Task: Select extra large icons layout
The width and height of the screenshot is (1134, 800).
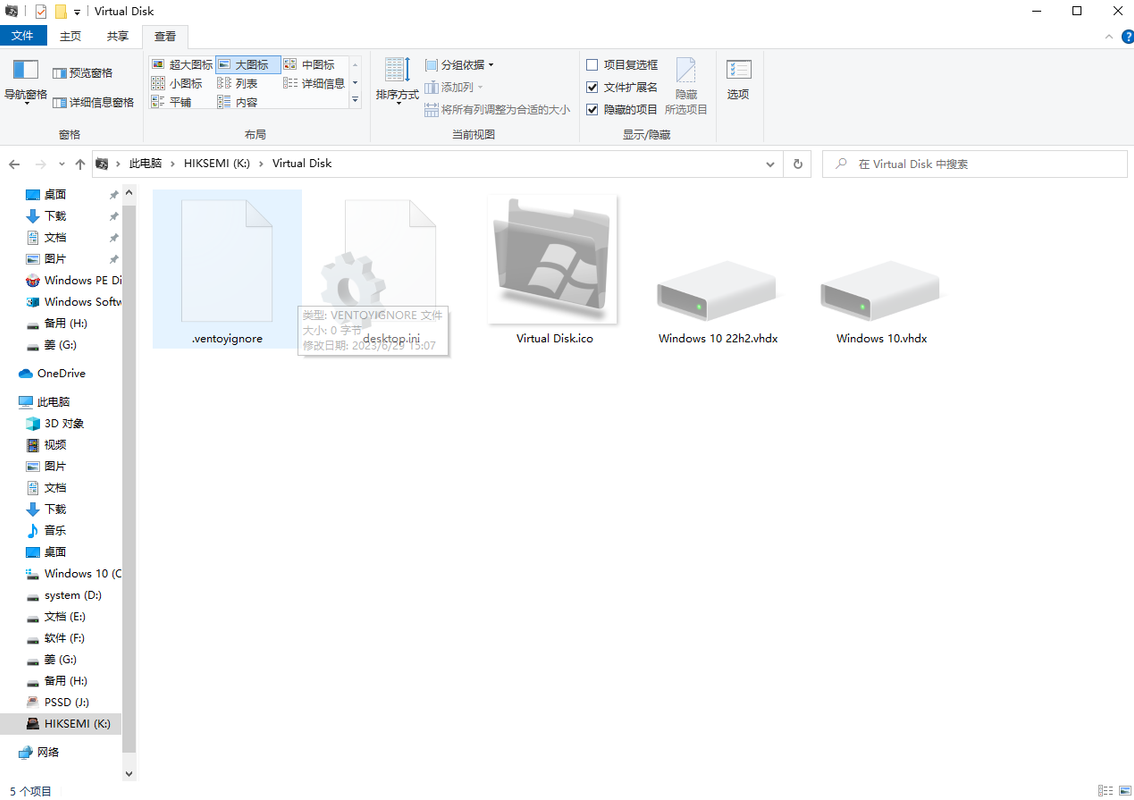Action: (x=182, y=64)
